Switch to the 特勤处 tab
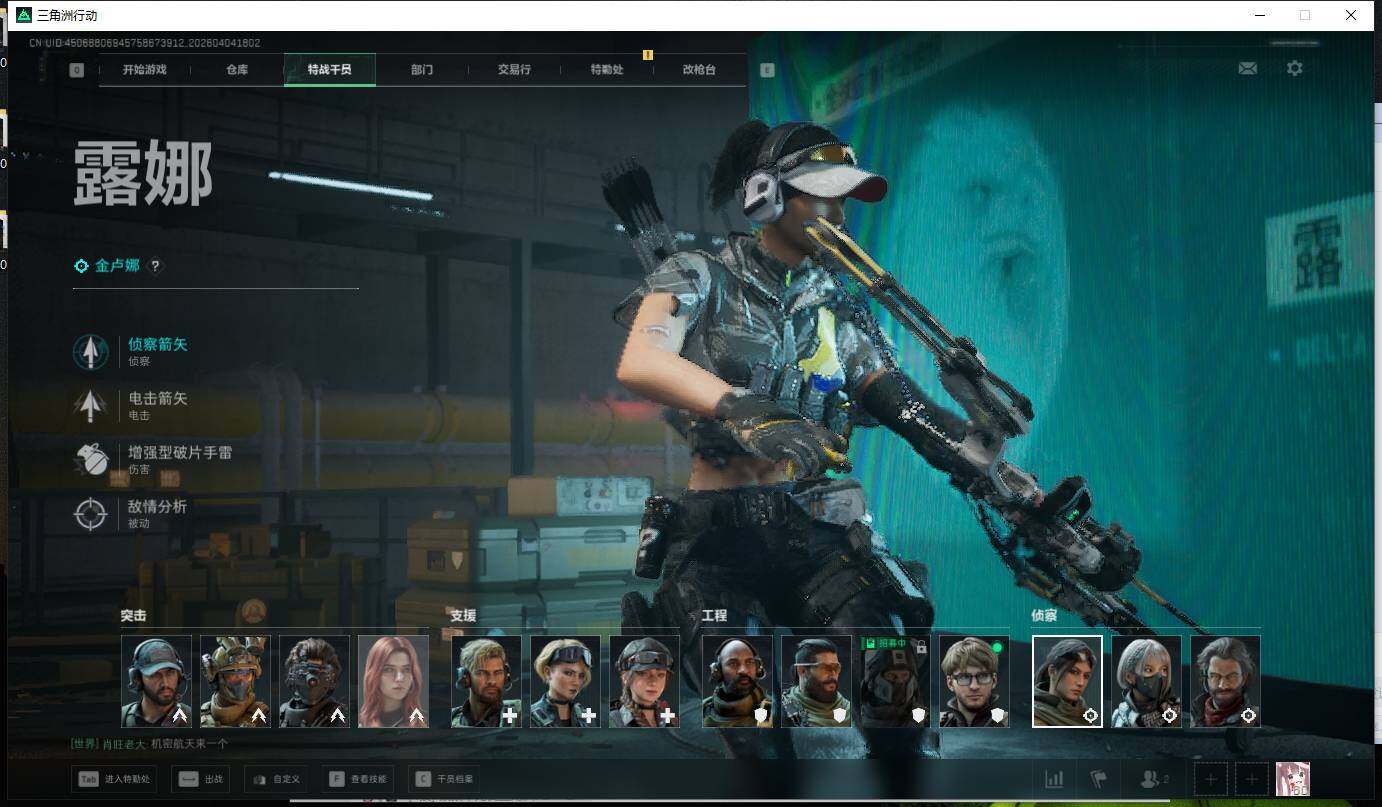The width and height of the screenshot is (1382, 807). [x=607, y=70]
